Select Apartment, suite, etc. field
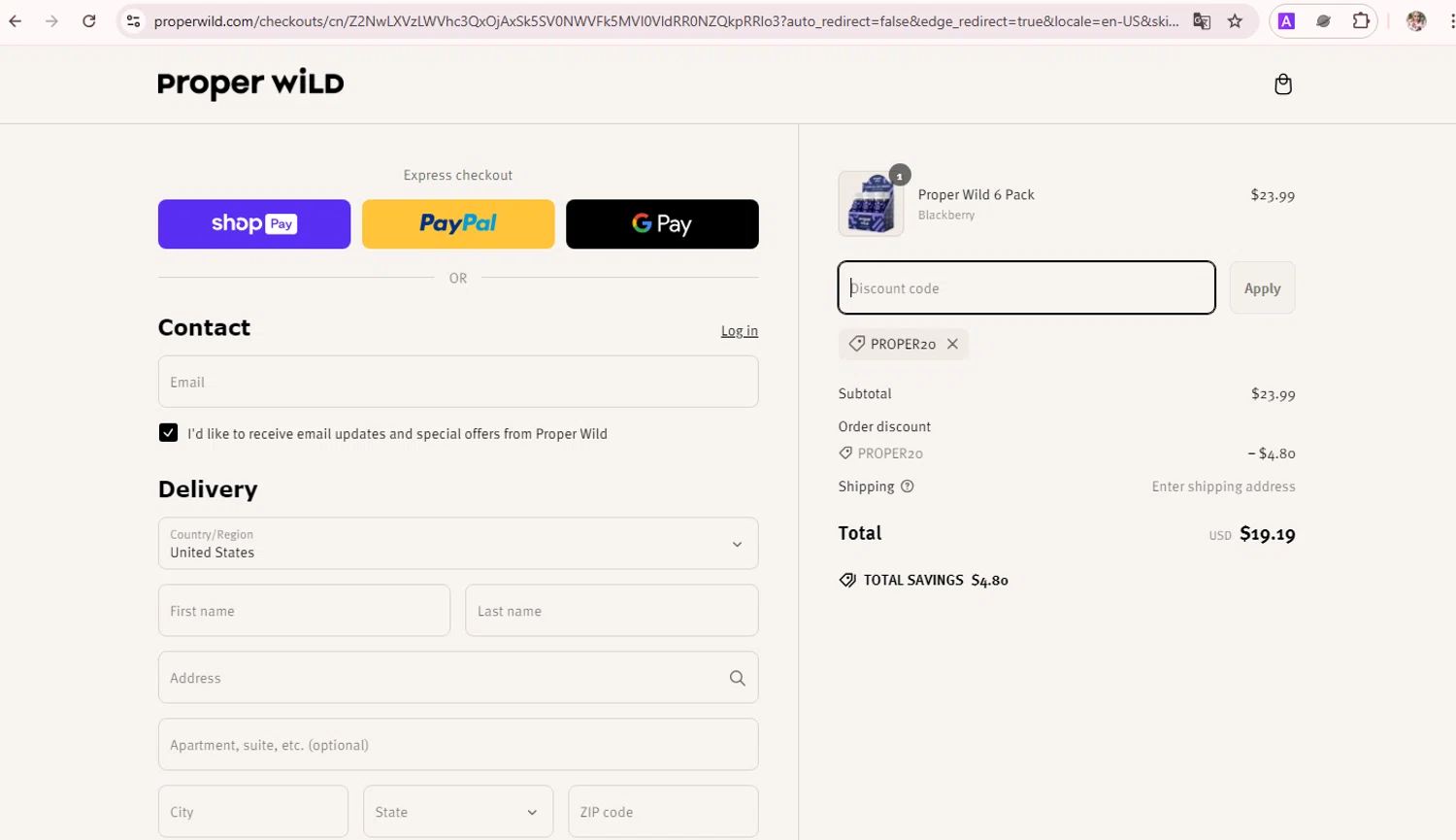This screenshot has height=840, width=1456. pos(458,745)
